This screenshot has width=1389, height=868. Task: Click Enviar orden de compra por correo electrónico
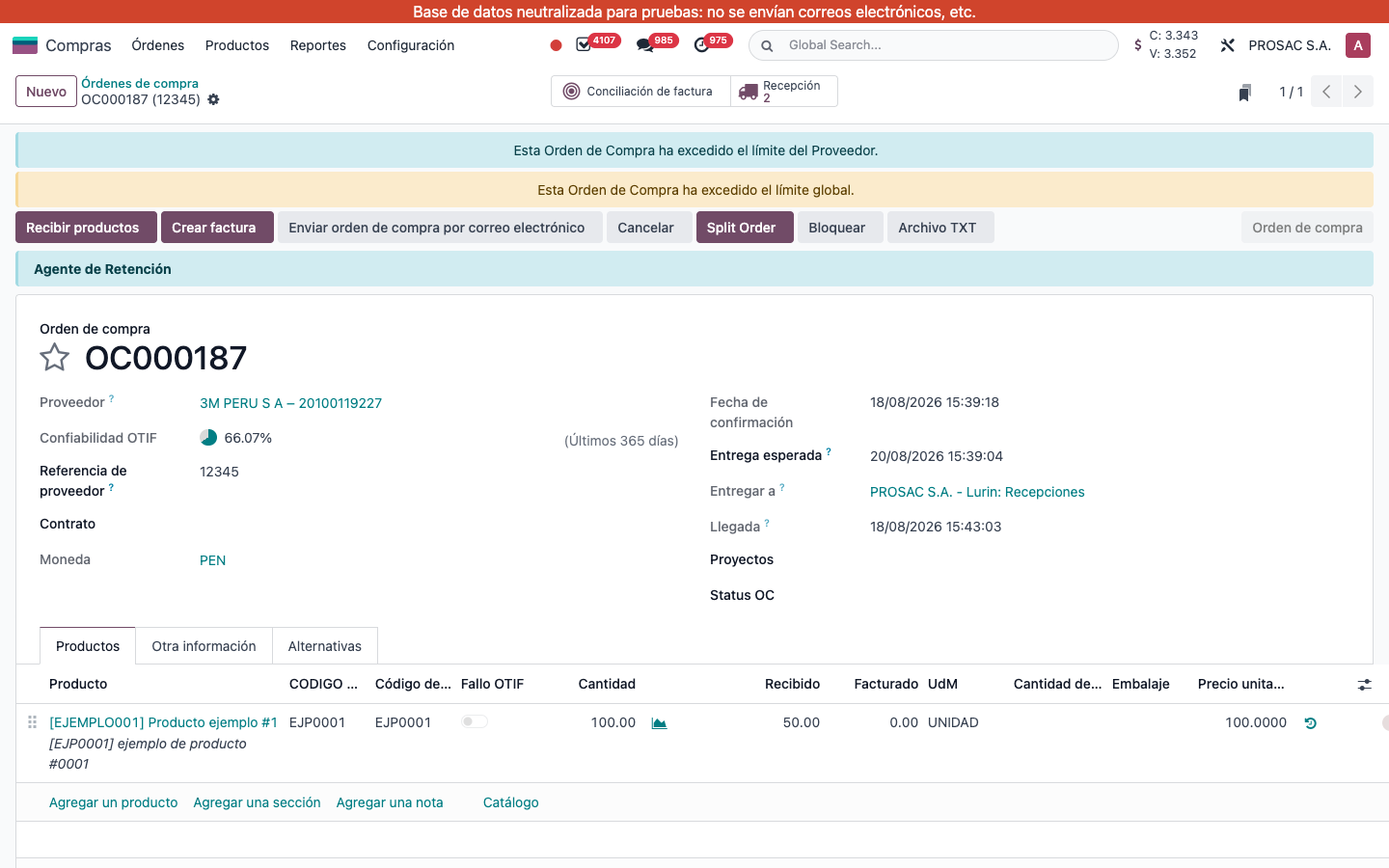(440, 228)
